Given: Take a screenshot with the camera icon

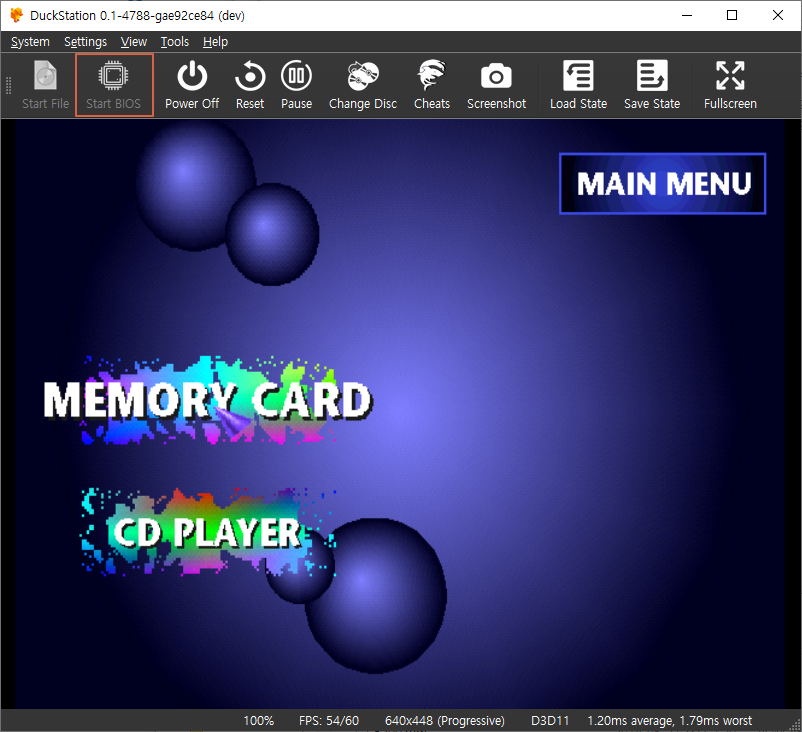Looking at the screenshot, I should (496, 85).
